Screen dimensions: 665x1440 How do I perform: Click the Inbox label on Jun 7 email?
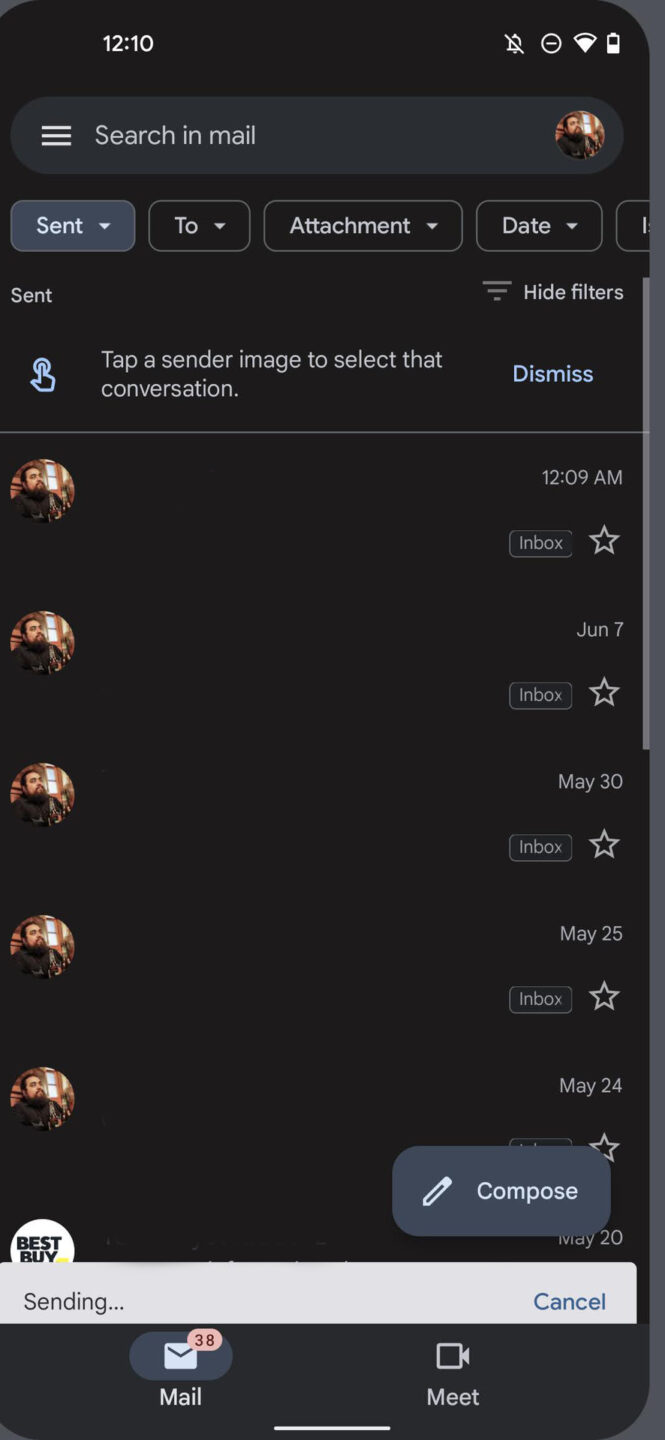click(x=540, y=695)
